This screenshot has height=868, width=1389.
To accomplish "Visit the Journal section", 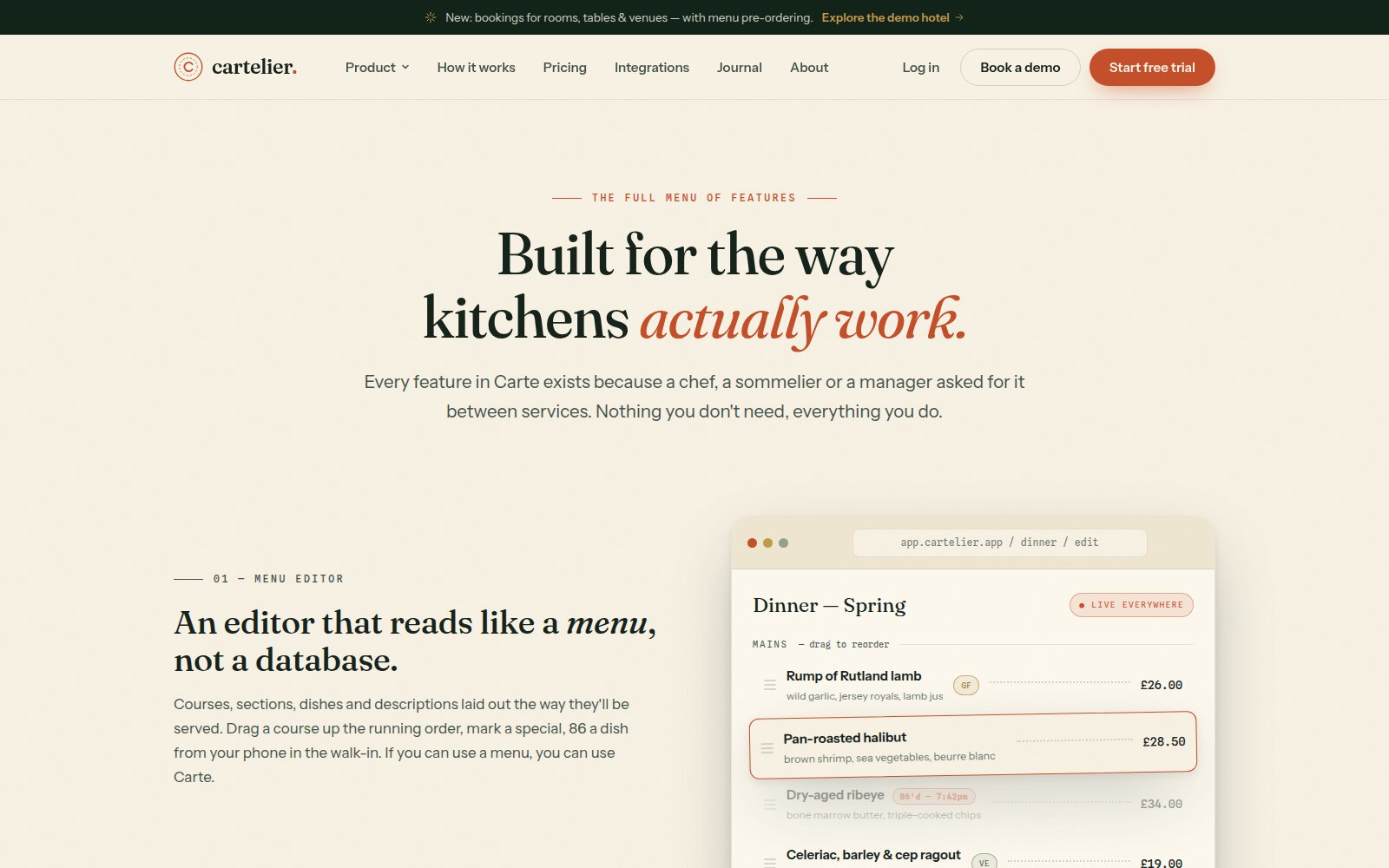I will [x=740, y=67].
